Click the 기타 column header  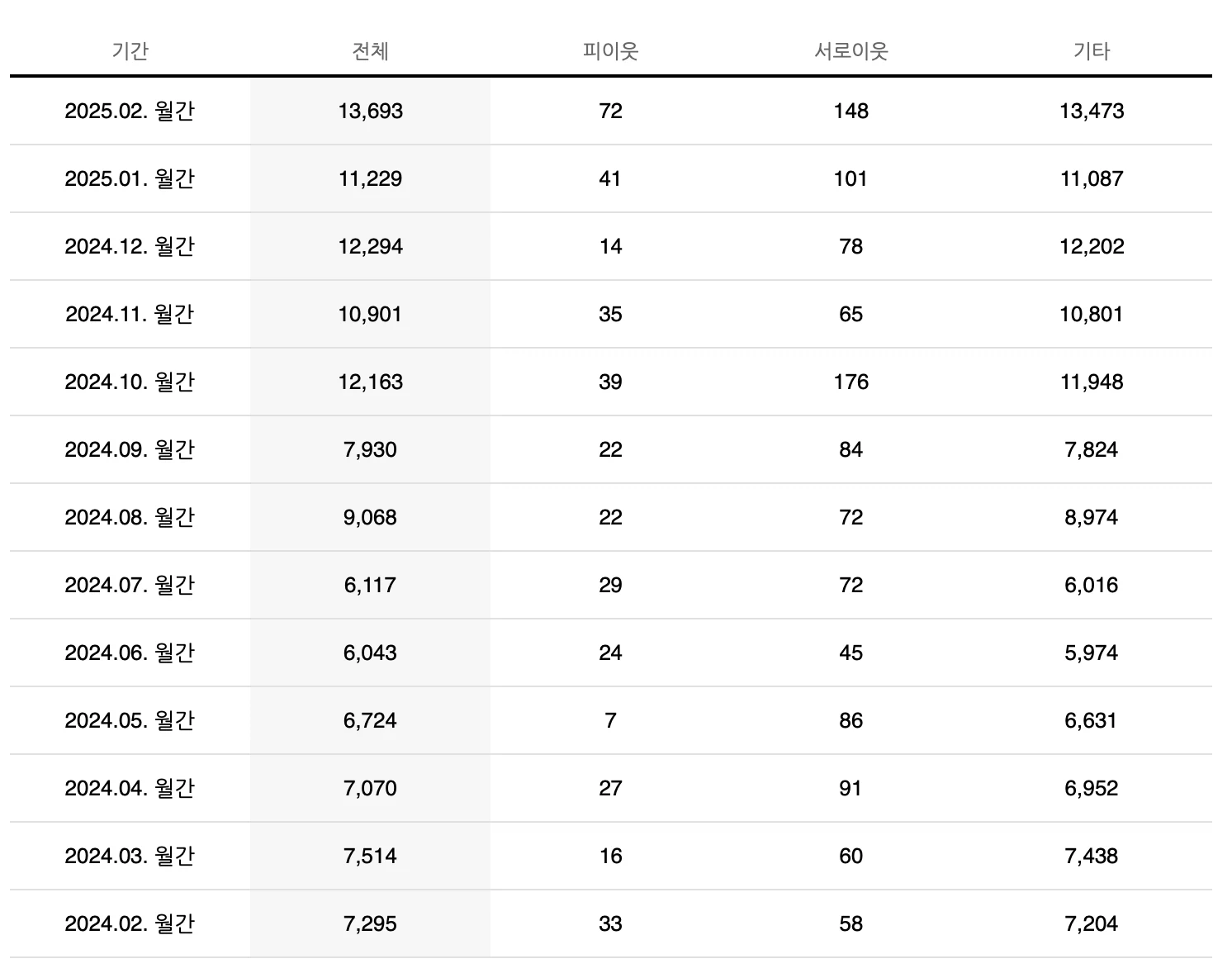coord(1092,51)
